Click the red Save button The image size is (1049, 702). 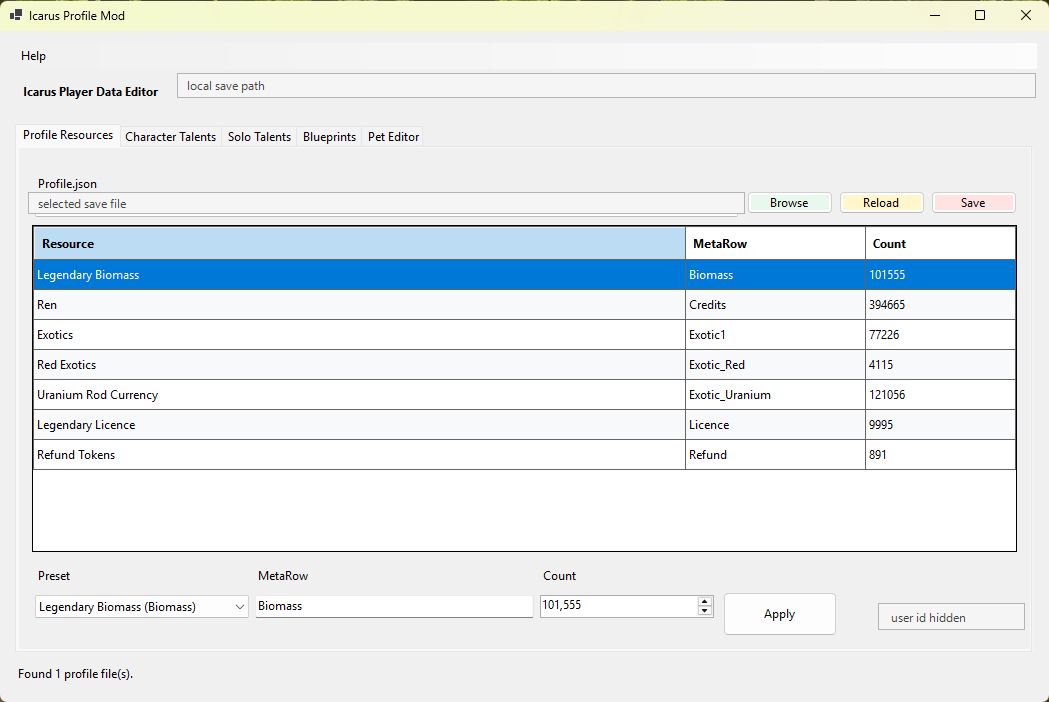click(973, 203)
